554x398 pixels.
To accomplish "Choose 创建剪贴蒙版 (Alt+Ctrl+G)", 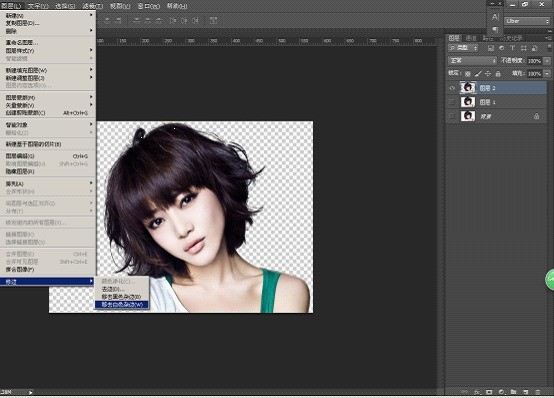I will pyautogui.click(x=48, y=113).
